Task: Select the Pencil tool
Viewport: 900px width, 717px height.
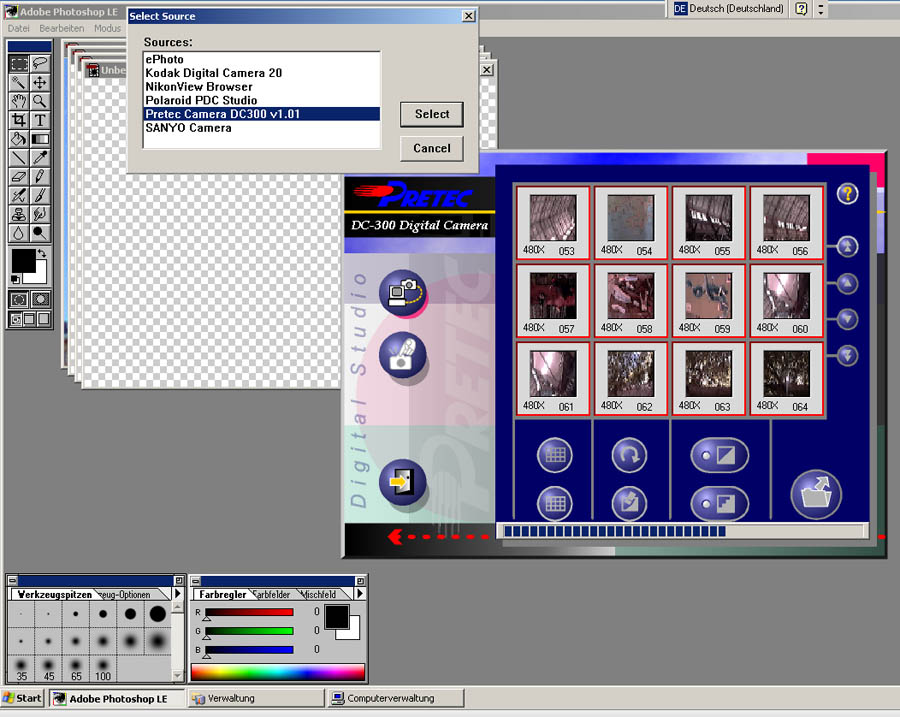Action: (x=40, y=177)
